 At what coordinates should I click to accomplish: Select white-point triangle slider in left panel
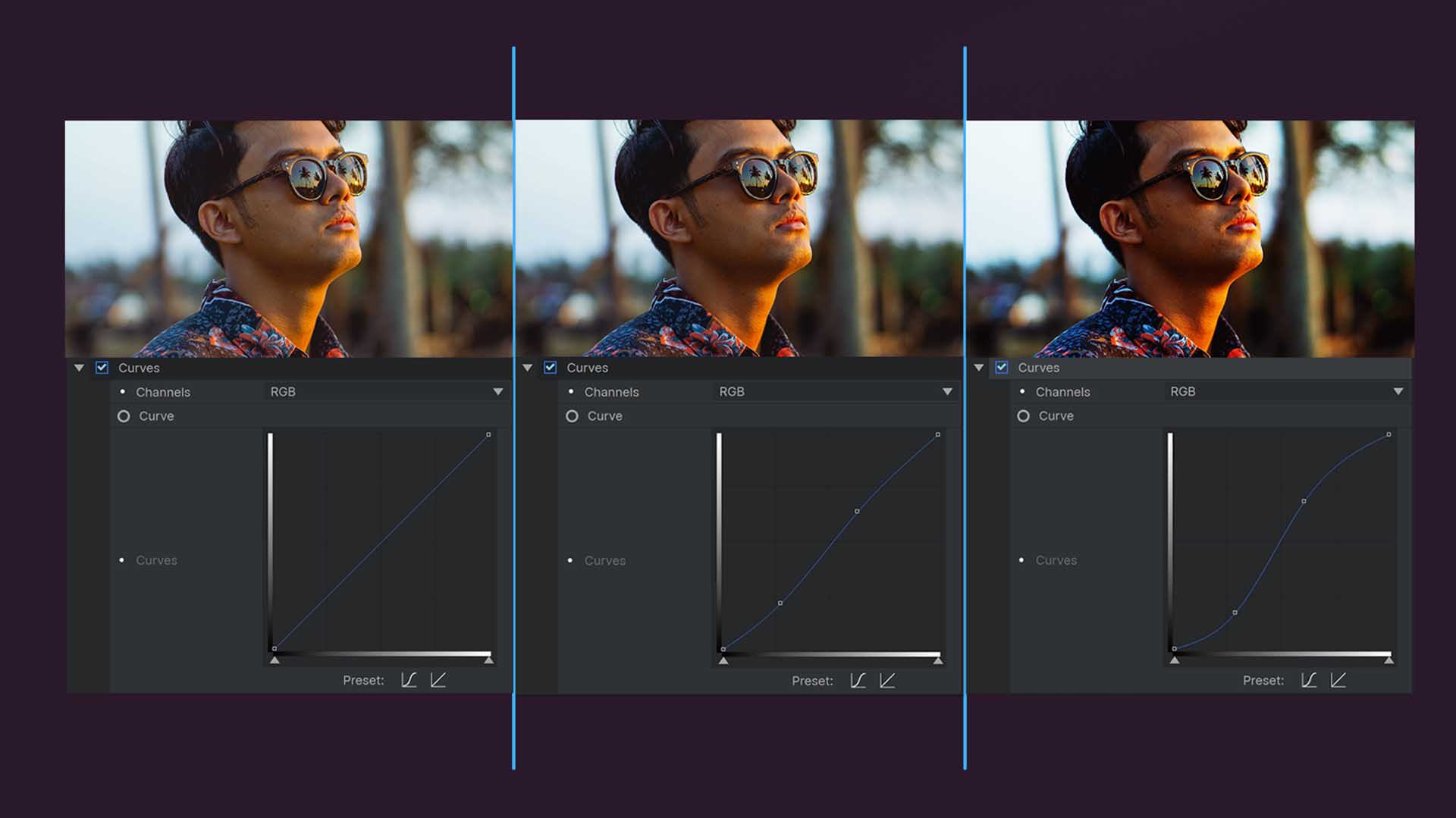[x=489, y=660]
